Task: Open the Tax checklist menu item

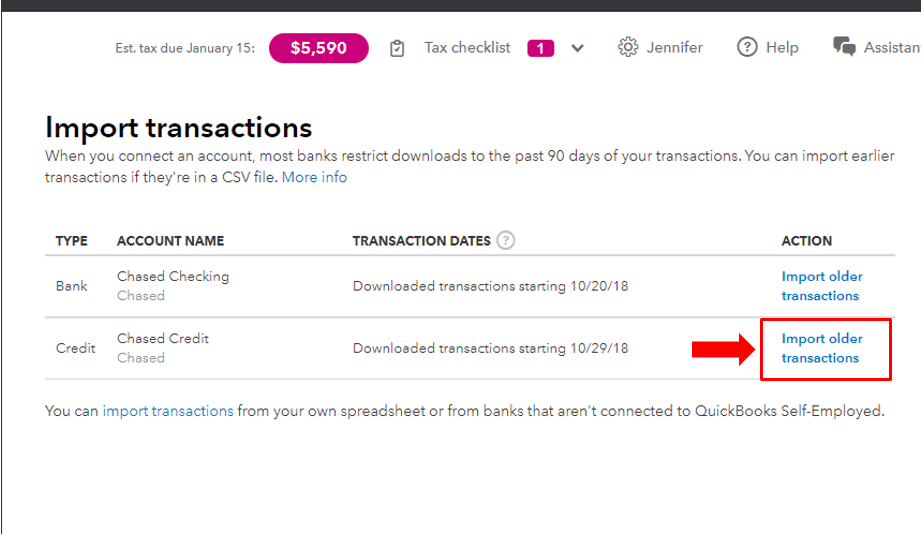Action: (x=467, y=48)
